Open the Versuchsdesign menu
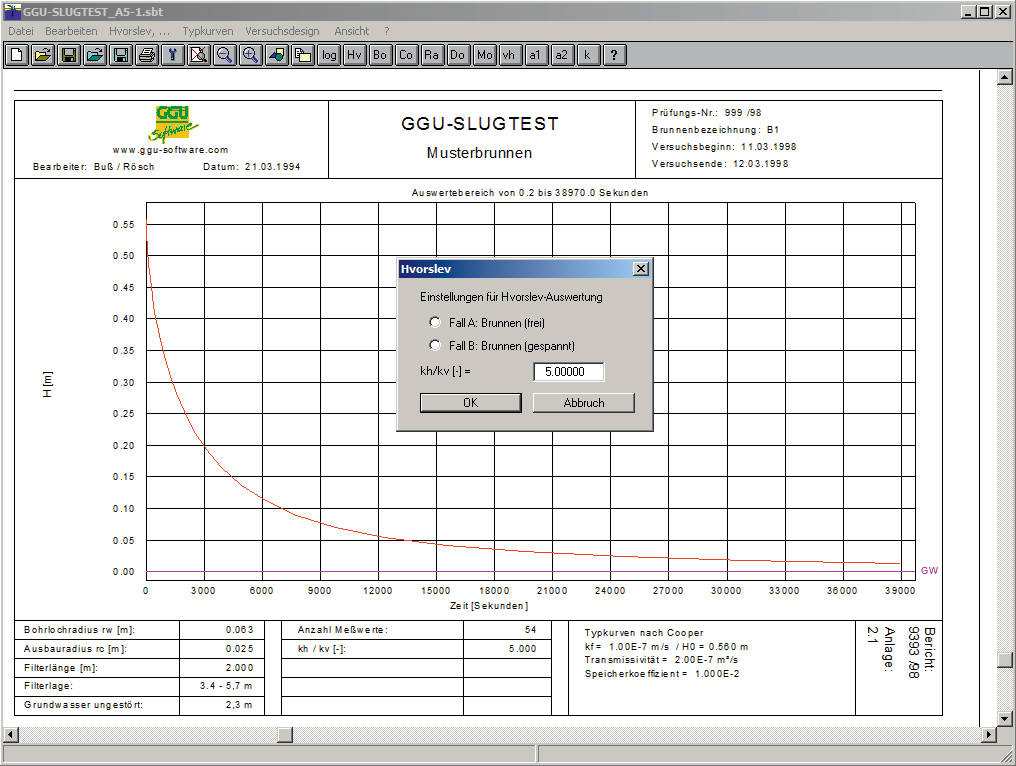Screen dimensions: 1016x766 coord(282,31)
